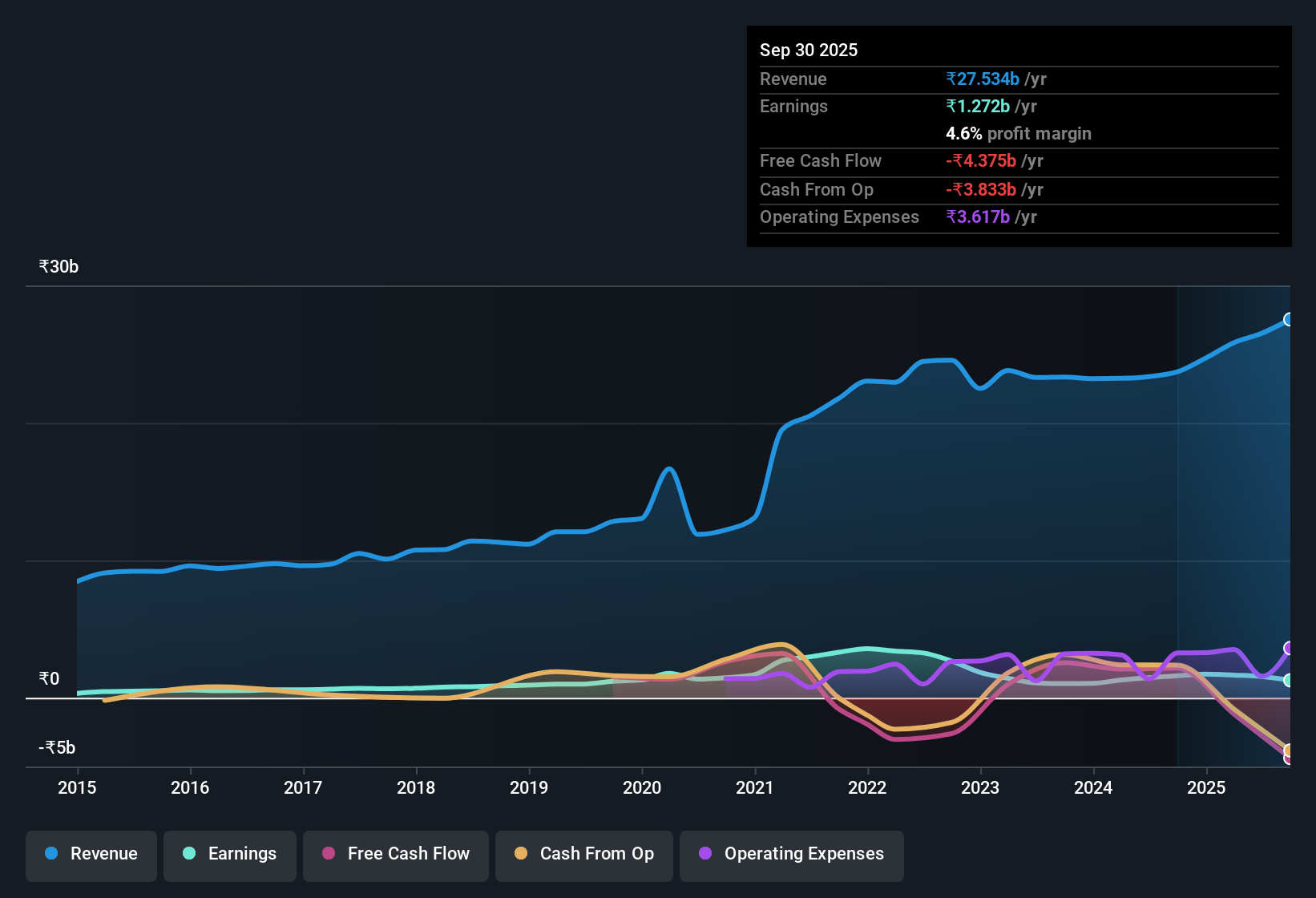This screenshot has height=898, width=1316.
Task: Click the 4.6% profit margin text
Action: point(1018,133)
